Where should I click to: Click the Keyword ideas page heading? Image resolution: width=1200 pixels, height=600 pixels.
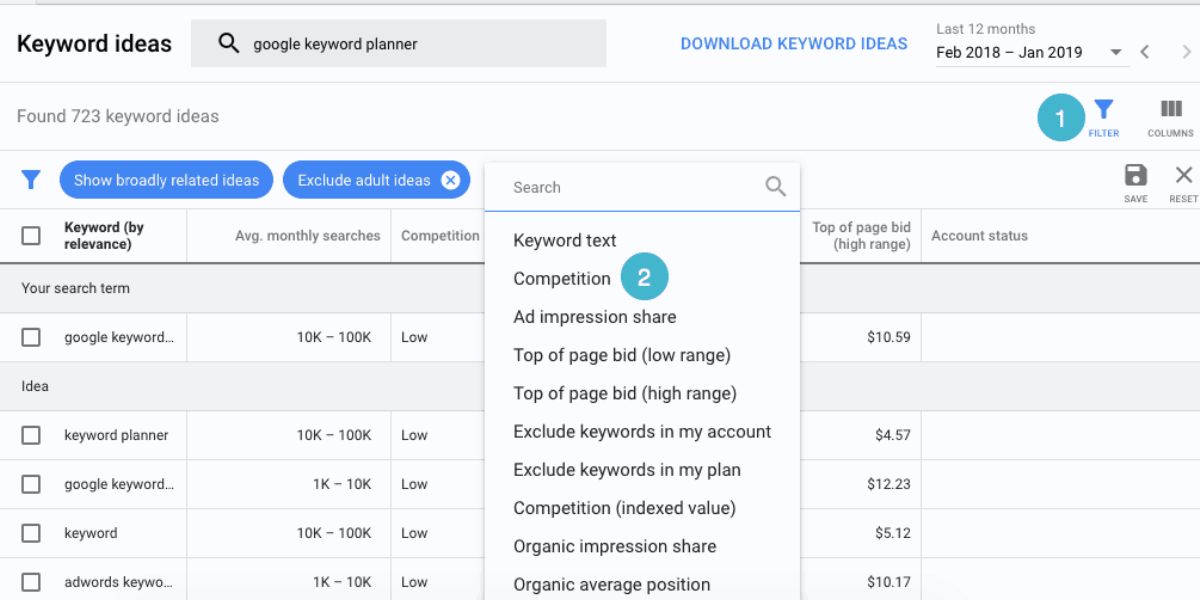point(94,44)
